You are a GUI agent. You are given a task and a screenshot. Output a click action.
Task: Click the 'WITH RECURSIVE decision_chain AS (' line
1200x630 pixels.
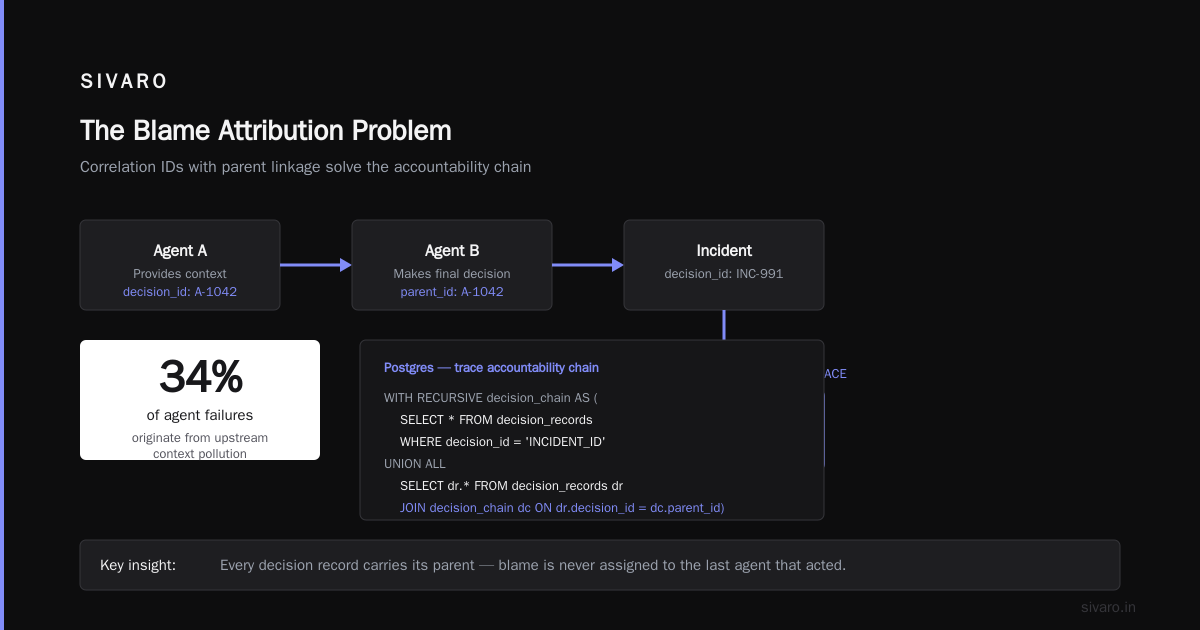click(x=490, y=397)
